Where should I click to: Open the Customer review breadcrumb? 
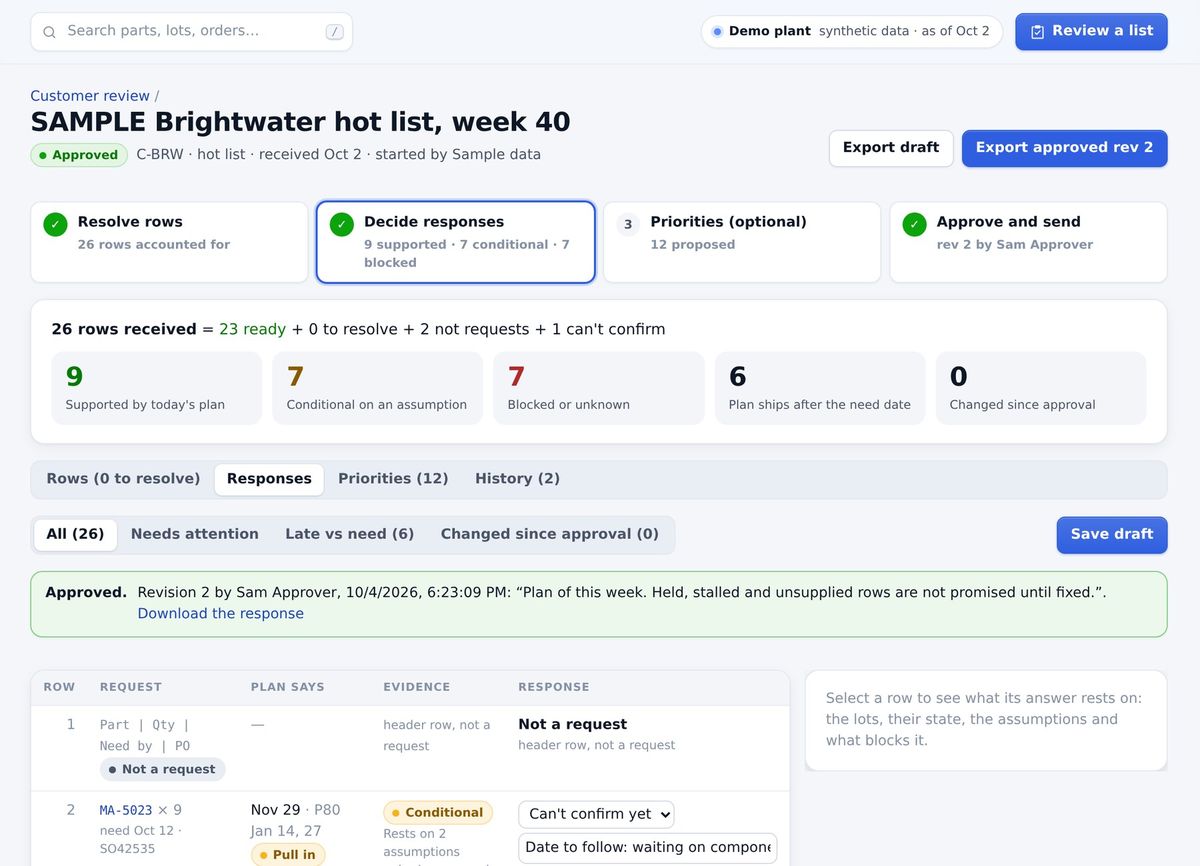coord(90,96)
